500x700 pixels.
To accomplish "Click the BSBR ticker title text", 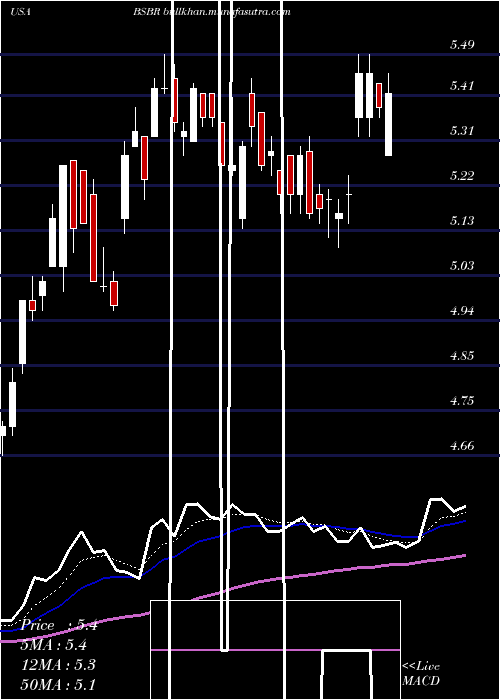I will [x=145, y=12].
